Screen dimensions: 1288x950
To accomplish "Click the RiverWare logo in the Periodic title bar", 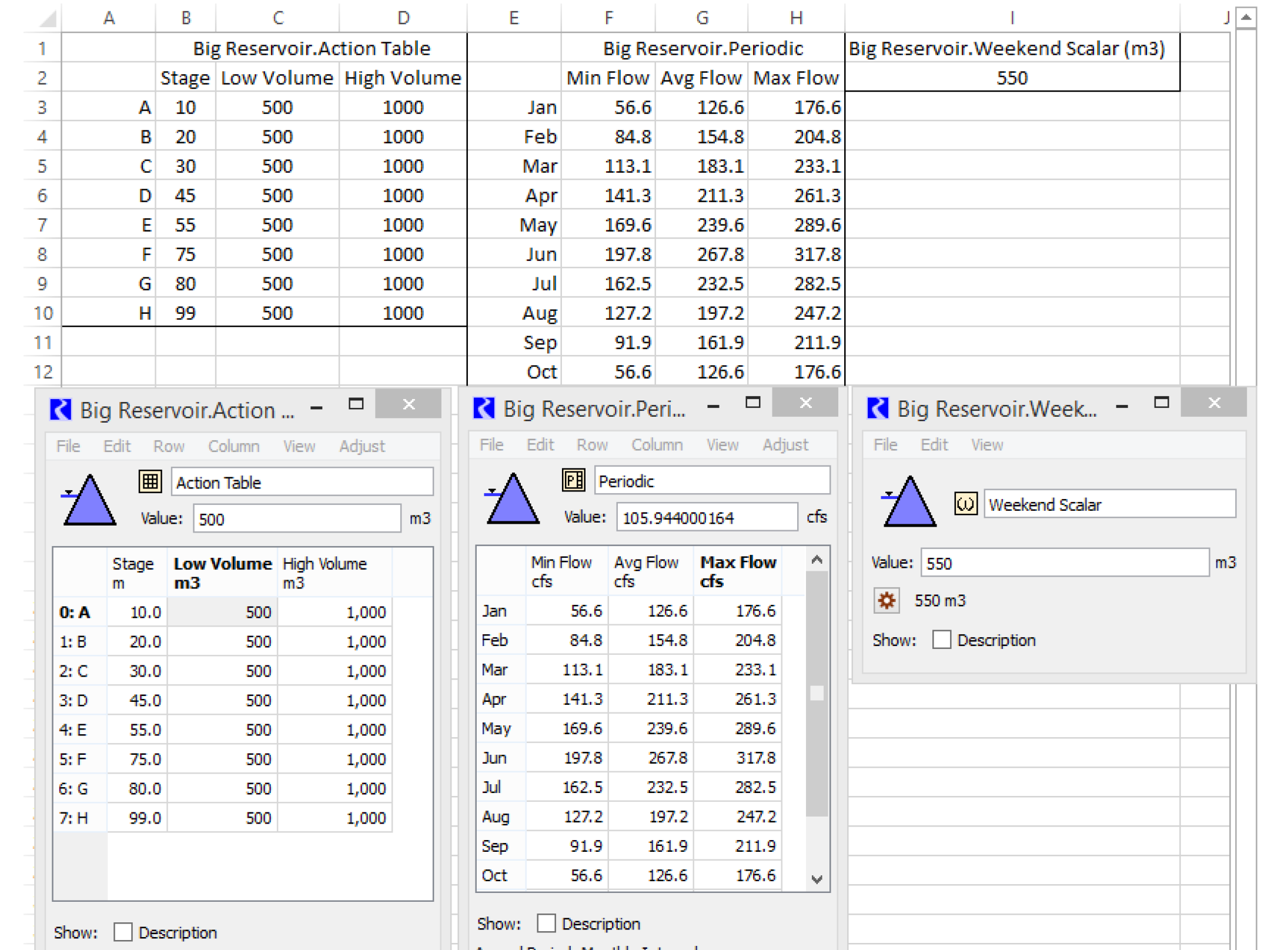I will click(484, 407).
